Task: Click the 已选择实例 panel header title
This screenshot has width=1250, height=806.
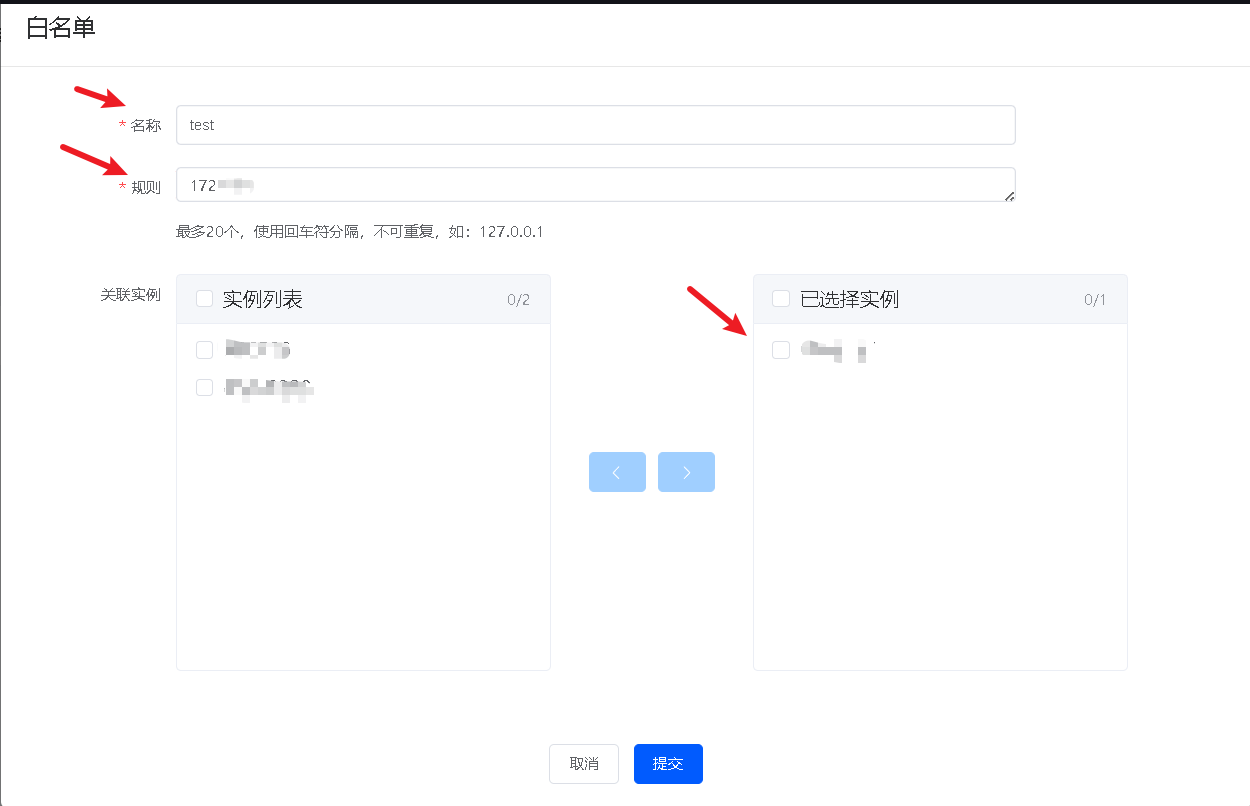Action: click(849, 299)
